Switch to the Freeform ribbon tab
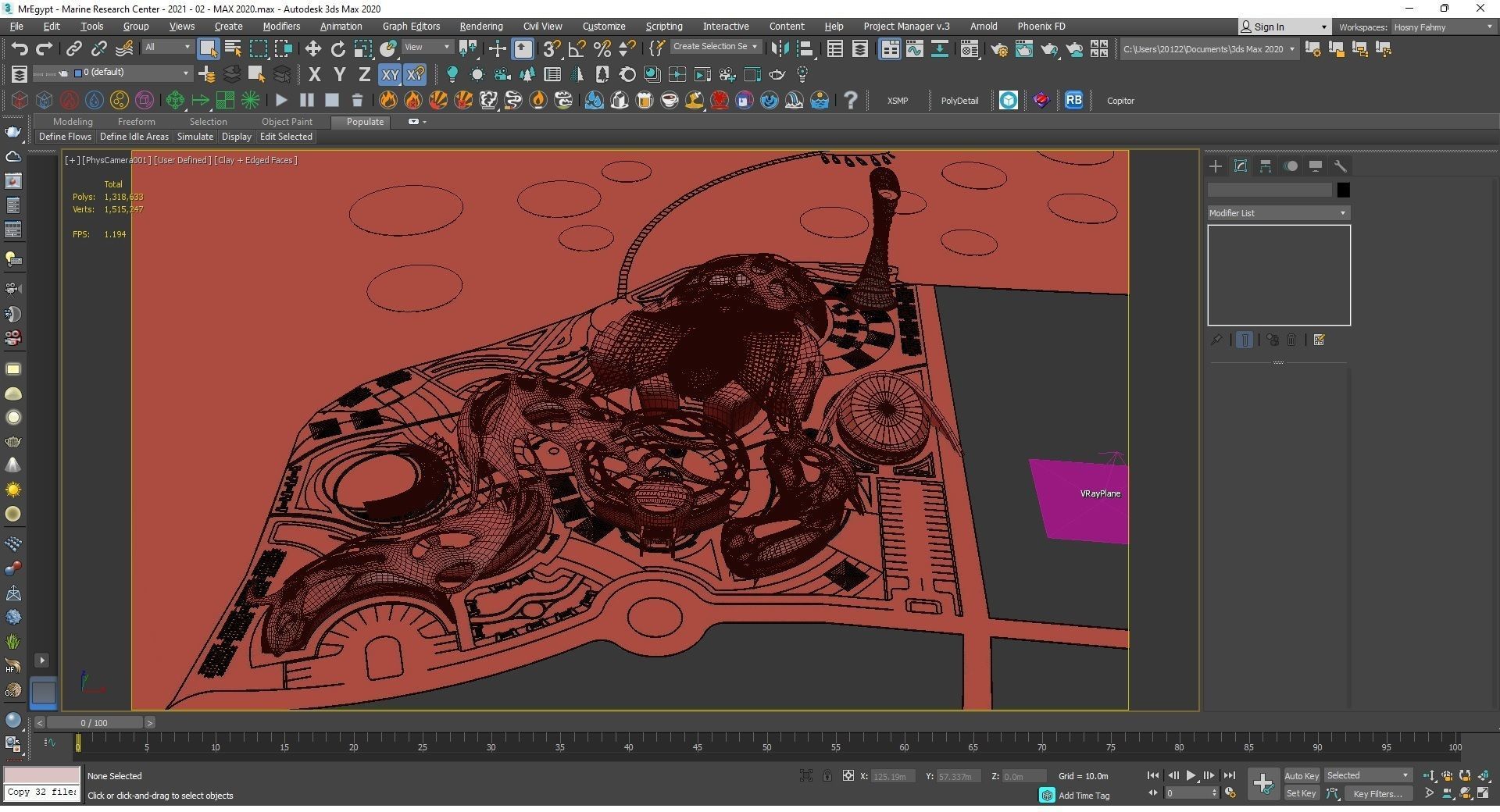This screenshot has width=1500, height=812. click(x=136, y=122)
